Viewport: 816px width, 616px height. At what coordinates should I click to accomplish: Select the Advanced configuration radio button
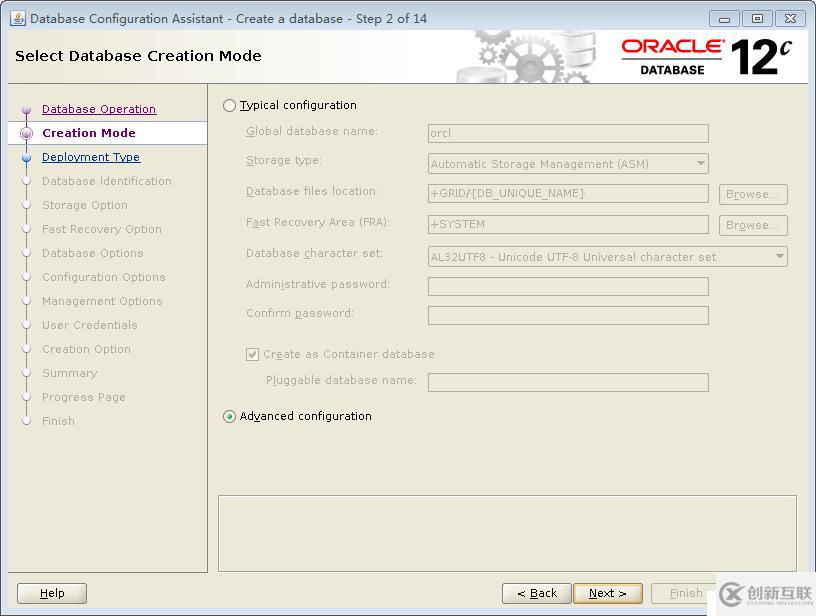coord(230,417)
